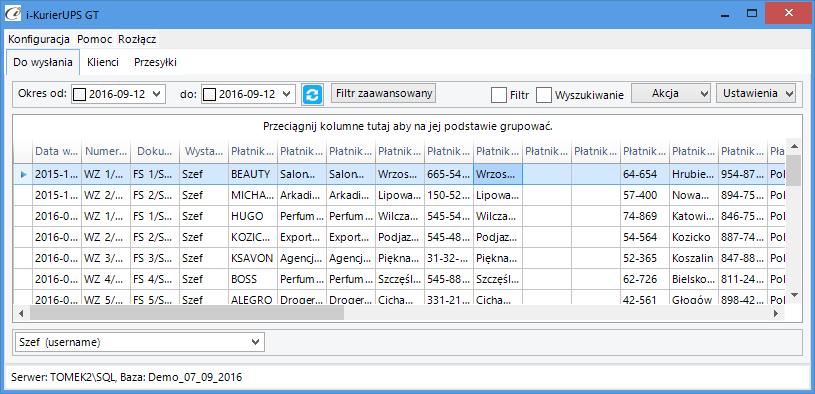Expand the Akcja dropdown
Image resolution: width=815 pixels, height=394 pixels.
(672, 94)
